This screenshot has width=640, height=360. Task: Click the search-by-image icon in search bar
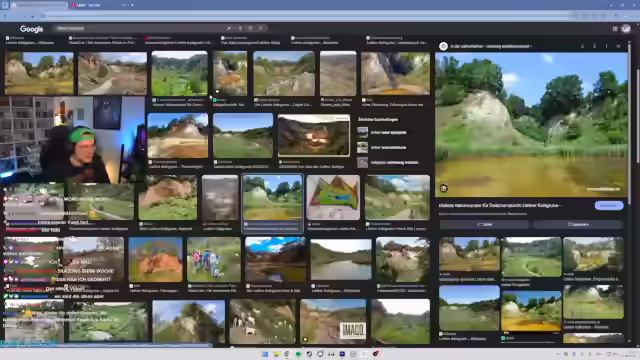250,28
